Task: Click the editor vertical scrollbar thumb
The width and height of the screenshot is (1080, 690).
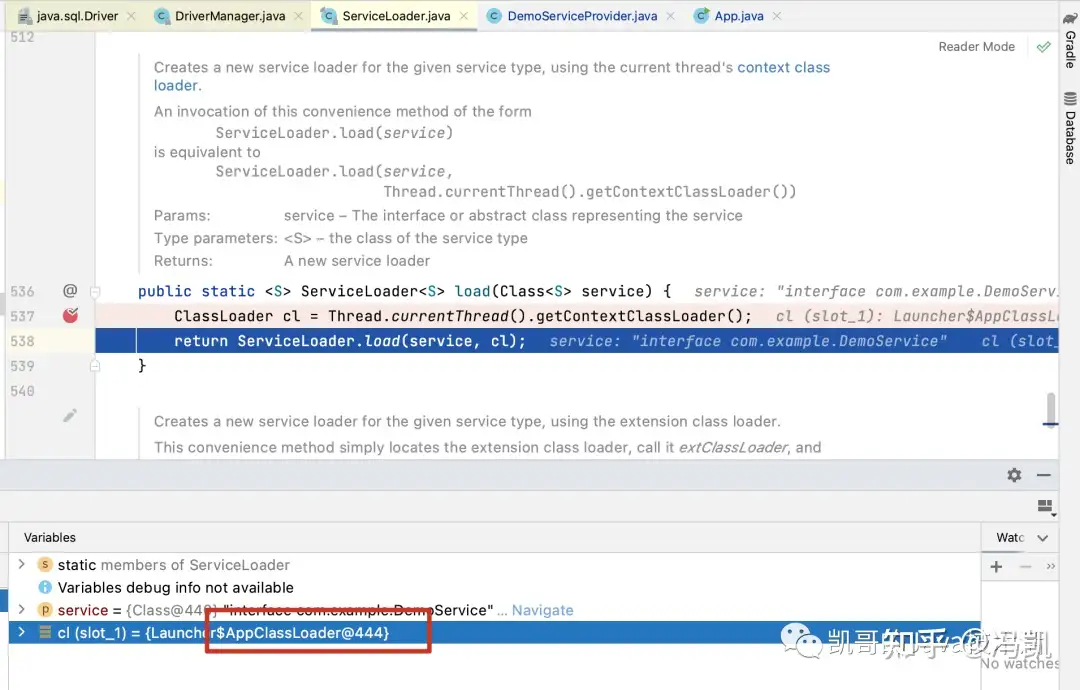Action: click(x=1050, y=409)
